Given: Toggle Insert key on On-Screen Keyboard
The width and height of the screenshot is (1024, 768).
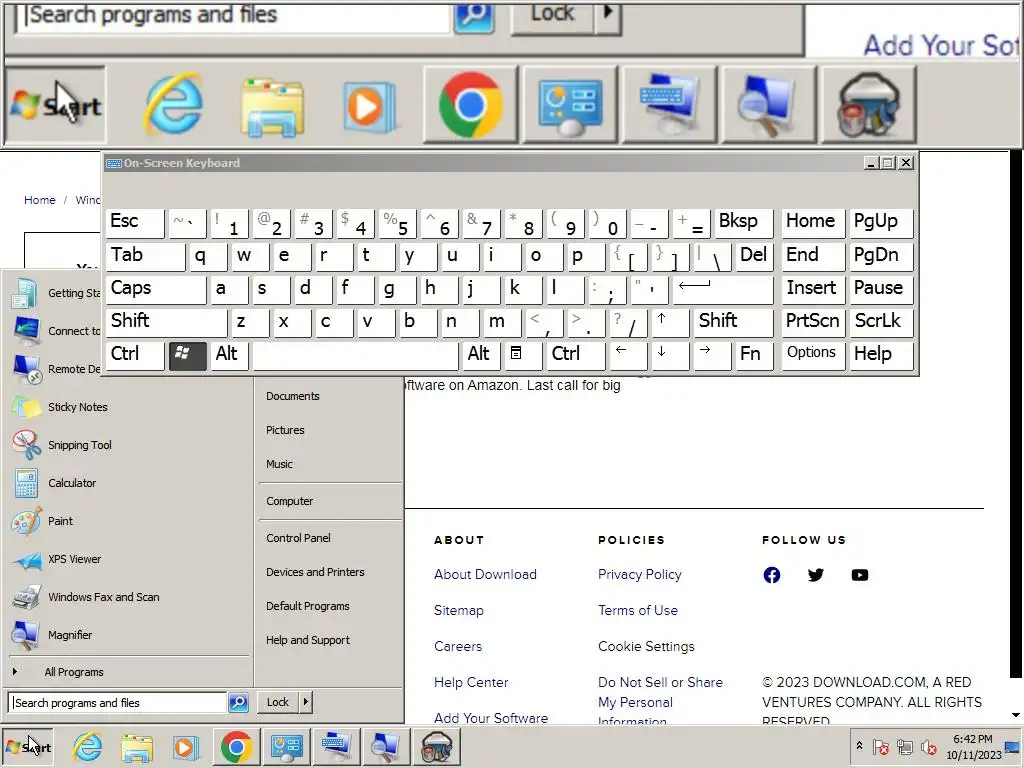Looking at the screenshot, I should coord(813,289).
